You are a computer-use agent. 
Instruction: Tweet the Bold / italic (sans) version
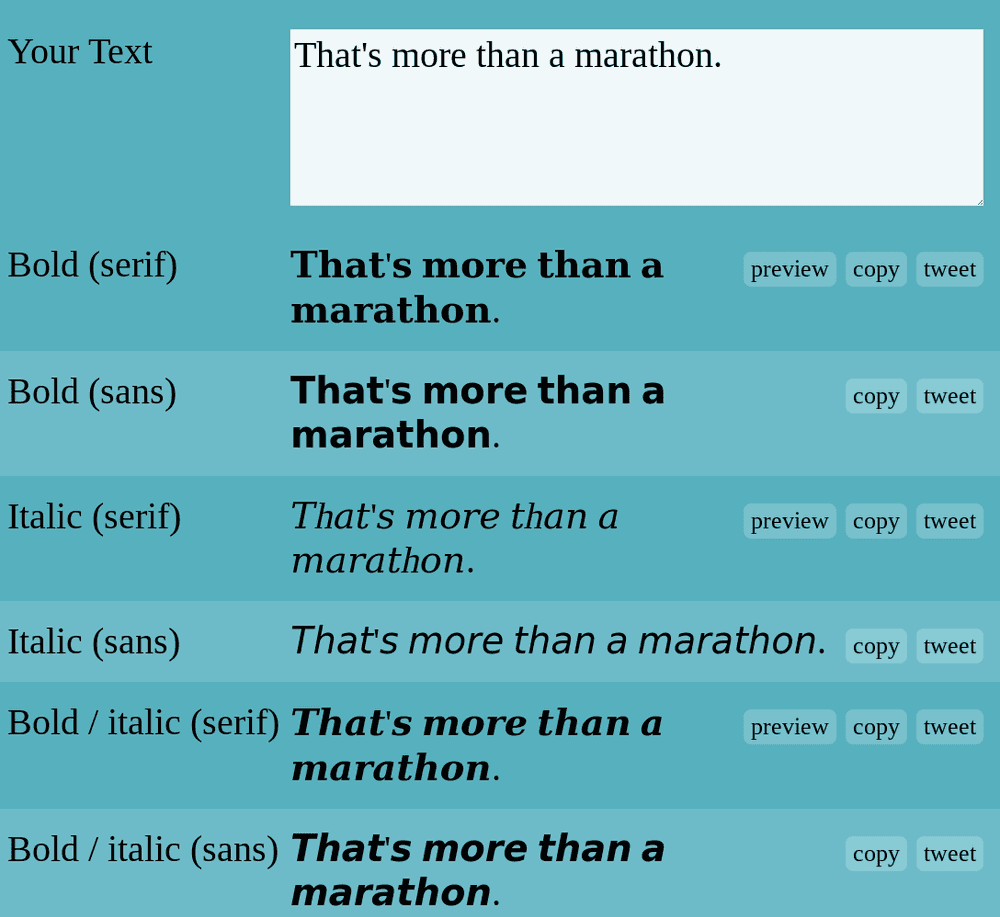948,853
